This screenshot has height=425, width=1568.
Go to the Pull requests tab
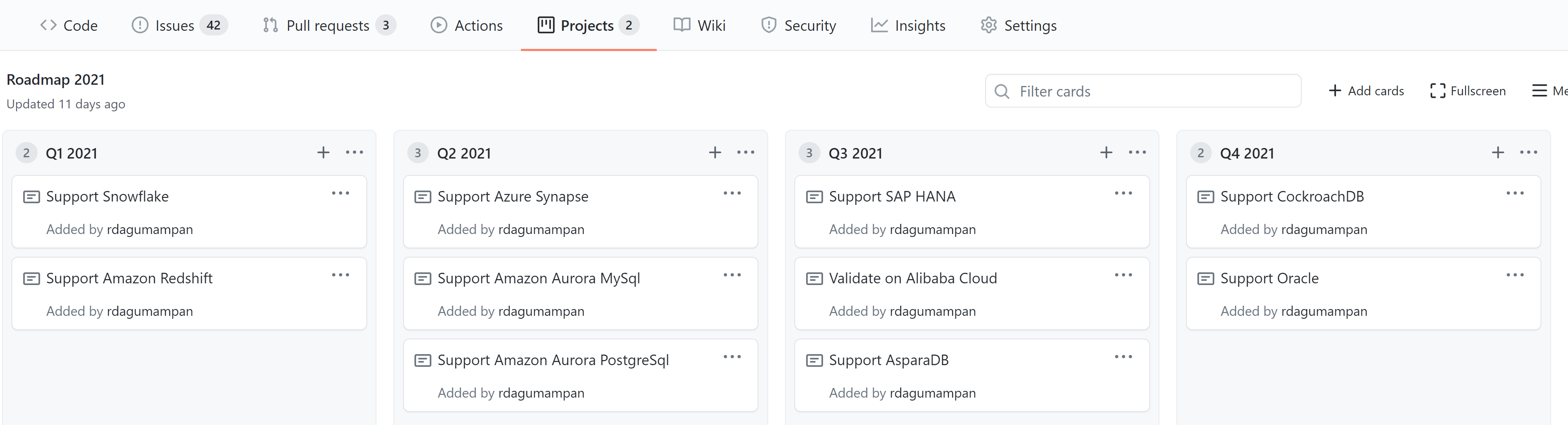[x=329, y=26]
